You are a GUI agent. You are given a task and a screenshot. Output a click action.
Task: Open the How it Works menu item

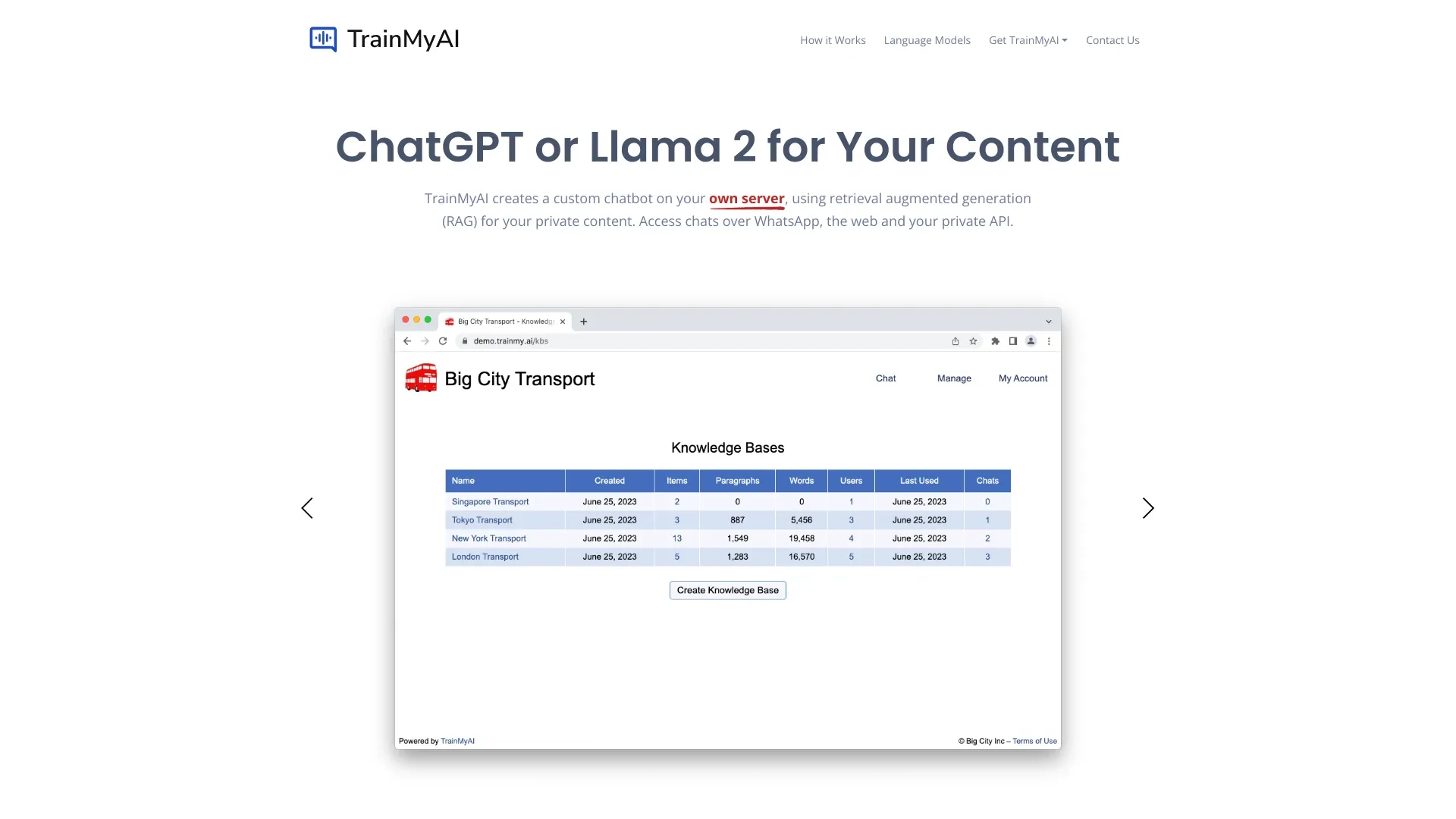coord(833,40)
